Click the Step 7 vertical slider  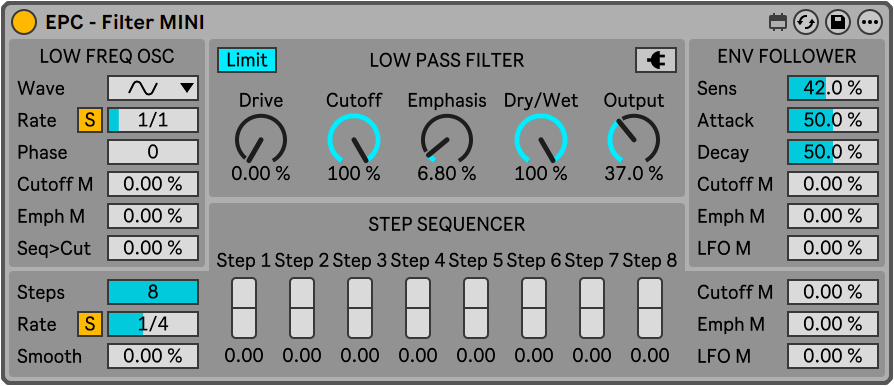tap(592, 308)
